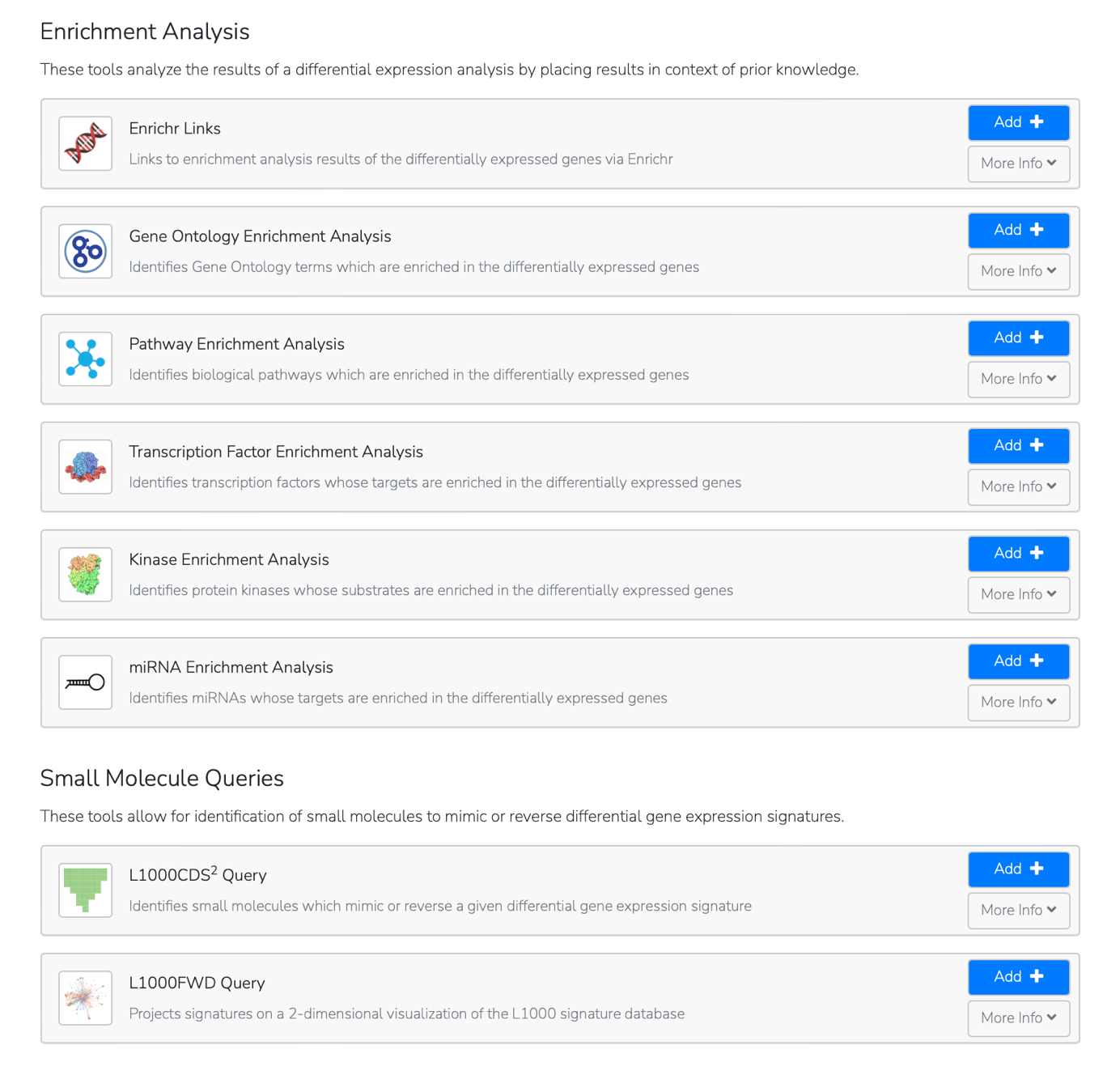Click the miRNA Enrichment Analysis hairpin icon
The height and width of the screenshot is (1075, 1120).
point(85,682)
